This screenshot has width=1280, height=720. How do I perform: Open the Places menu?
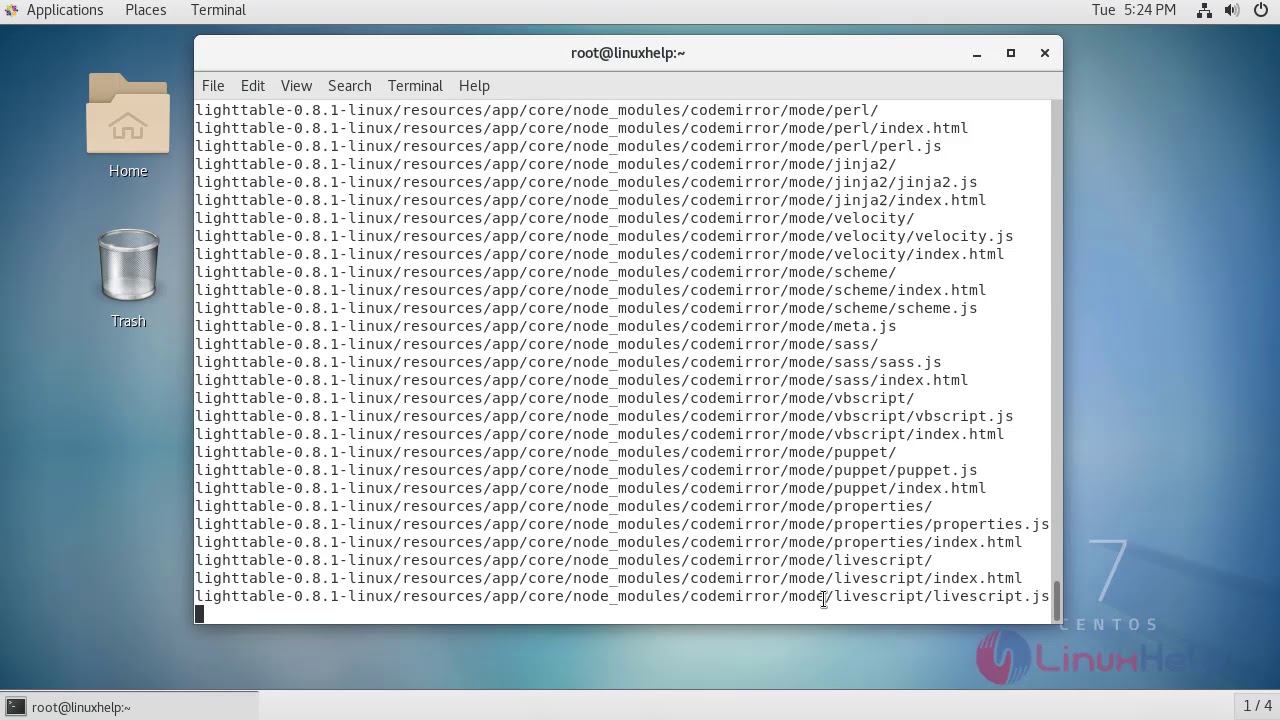coord(146,10)
